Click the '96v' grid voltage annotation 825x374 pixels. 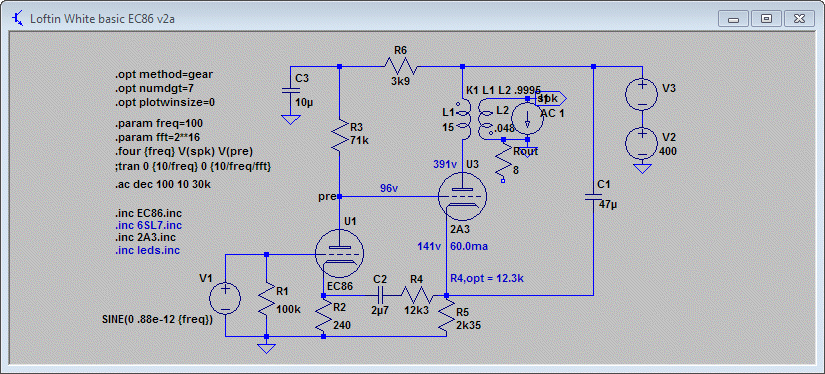pos(389,188)
